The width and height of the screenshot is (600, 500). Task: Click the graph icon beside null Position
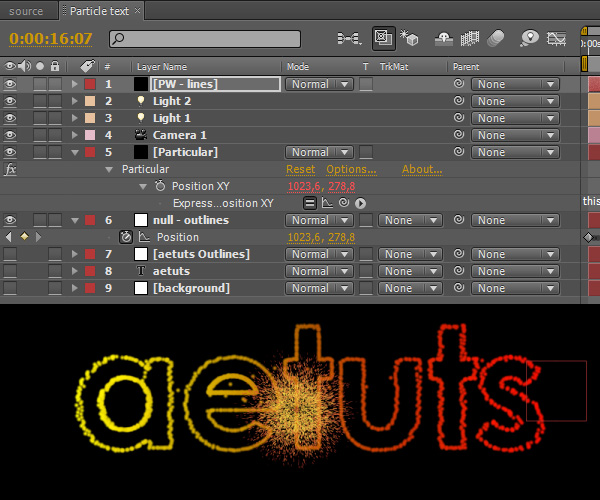144,237
